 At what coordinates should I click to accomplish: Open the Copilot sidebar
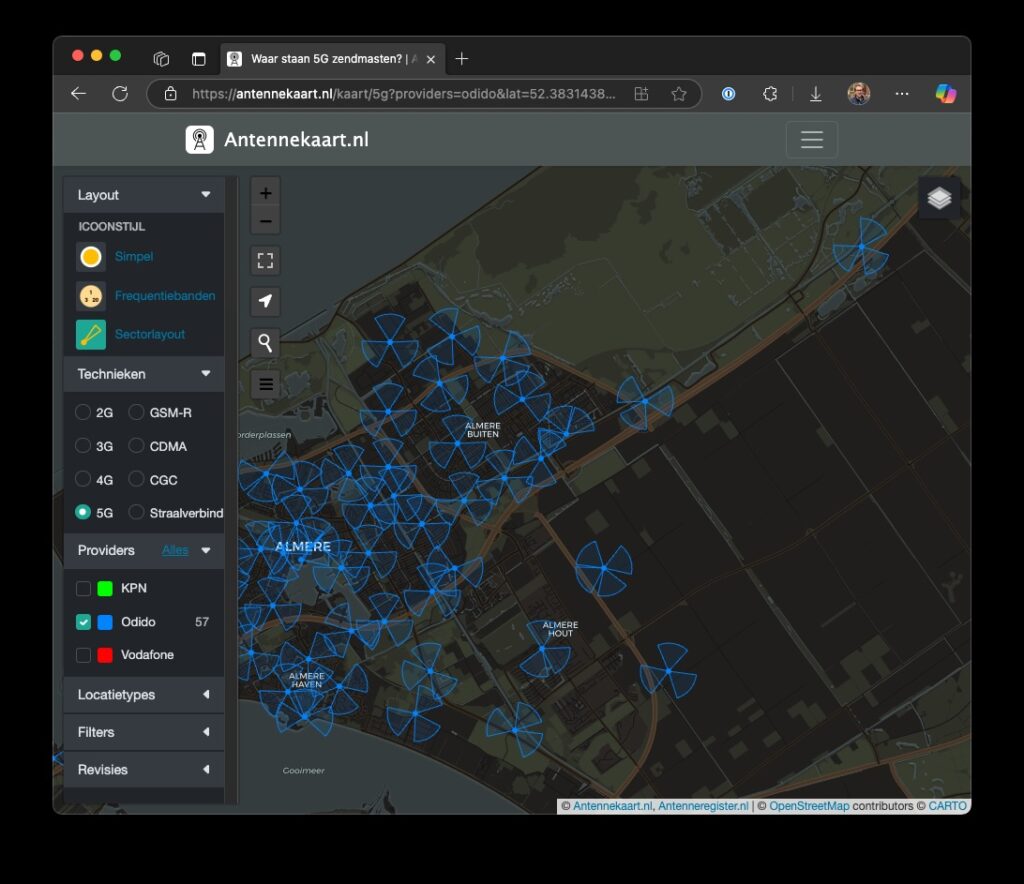click(x=945, y=93)
